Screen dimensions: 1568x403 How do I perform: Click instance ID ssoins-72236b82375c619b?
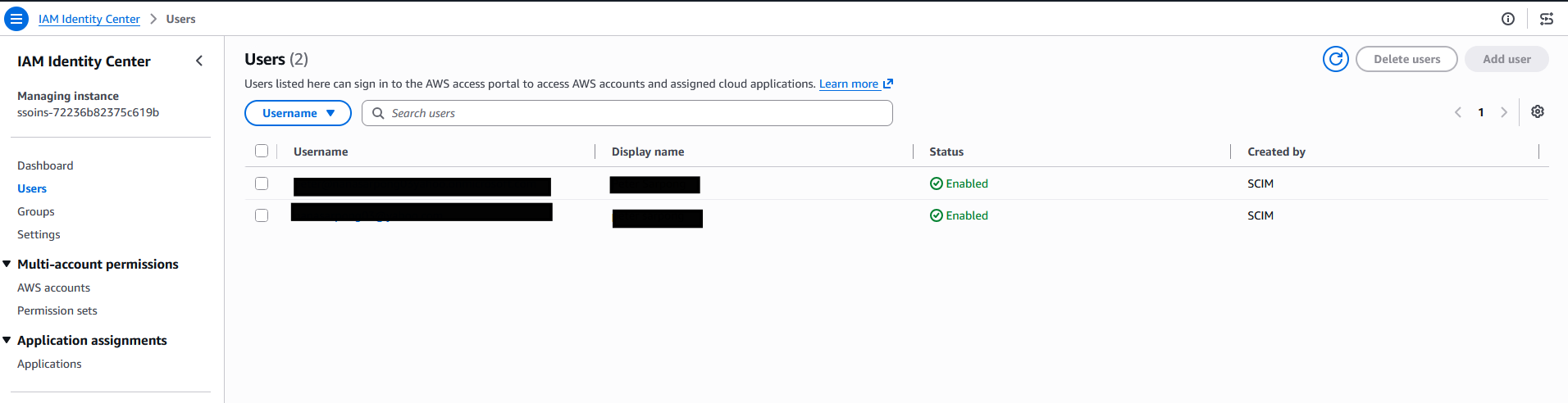(x=88, y=112)
